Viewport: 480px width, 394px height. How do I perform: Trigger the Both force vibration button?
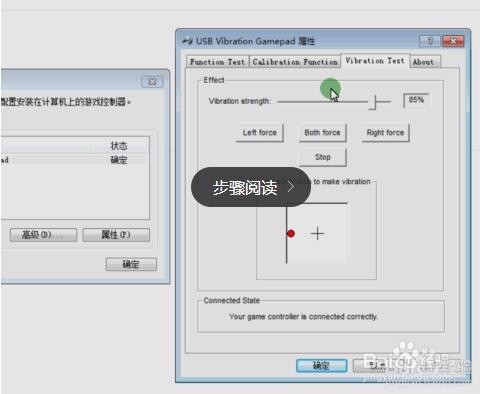322,133
